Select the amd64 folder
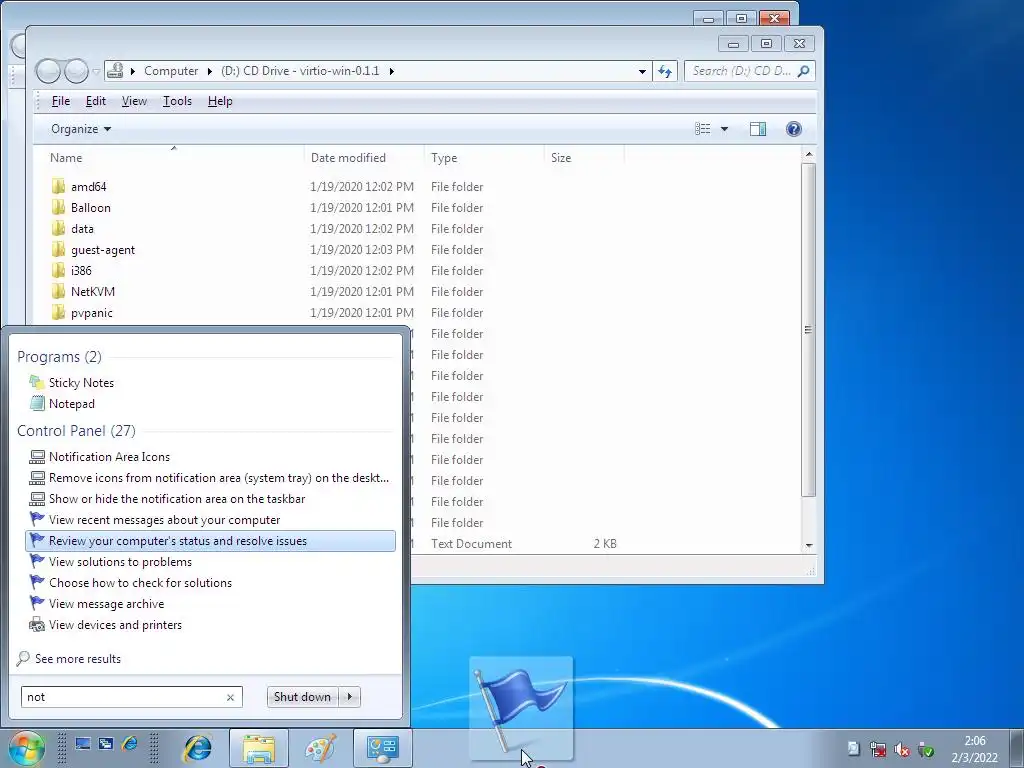 pos(88,187)
